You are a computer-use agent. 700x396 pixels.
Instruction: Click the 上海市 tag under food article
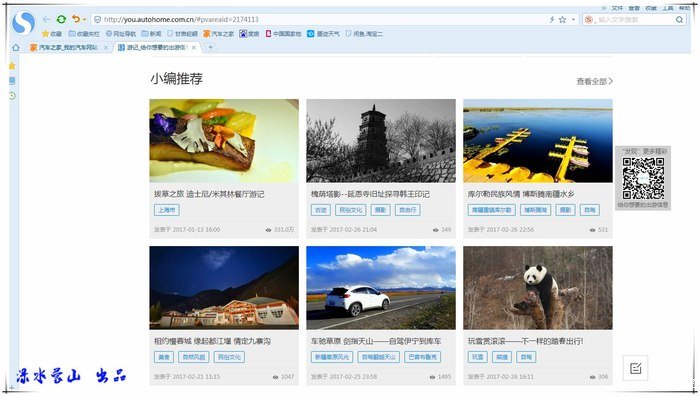click(x=167, y=210)
